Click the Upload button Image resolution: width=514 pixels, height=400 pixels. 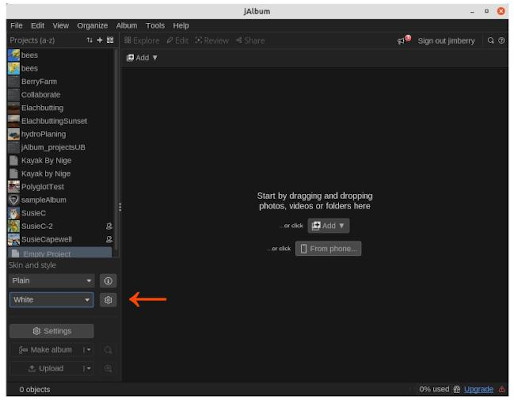pyautogui.click(x=46, y=369)
